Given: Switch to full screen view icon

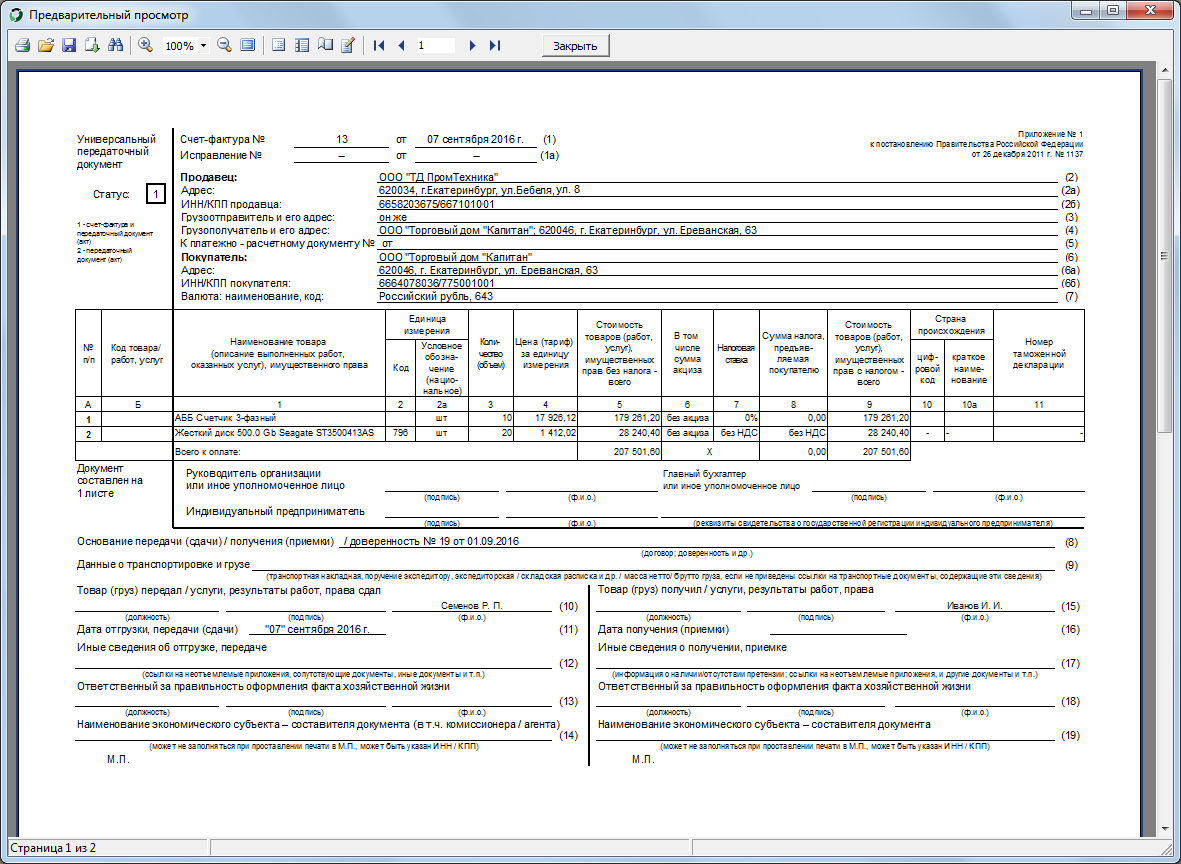Looking at the screenshot, I should pos(247,45).
